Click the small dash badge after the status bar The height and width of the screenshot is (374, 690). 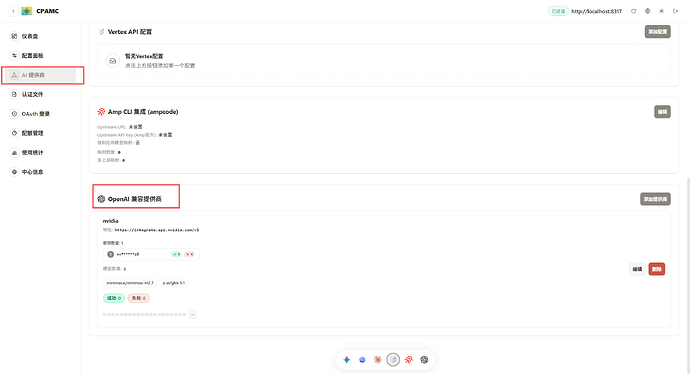click(x=193, y=314)
